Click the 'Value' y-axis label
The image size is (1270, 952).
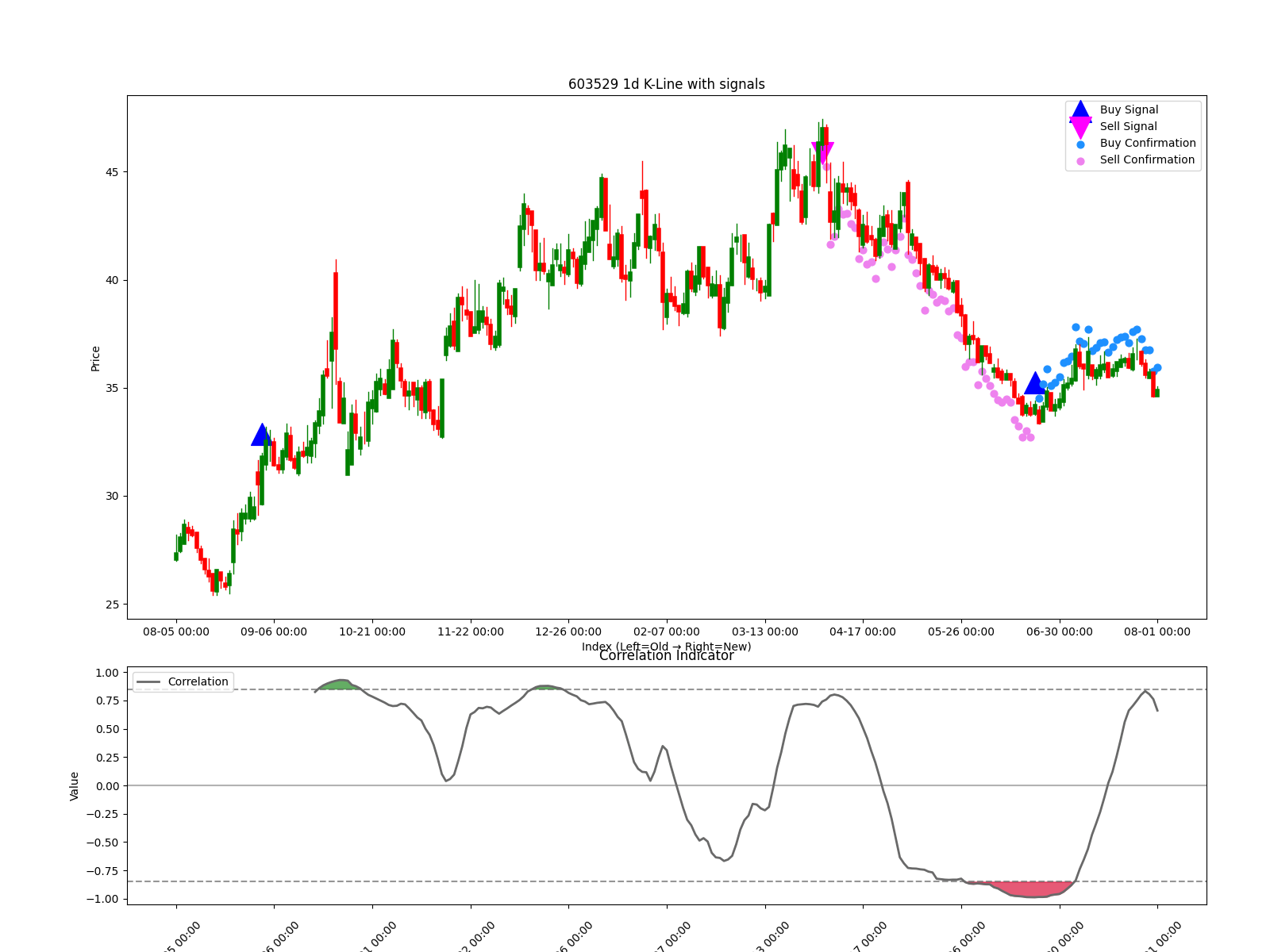point(74,785)
